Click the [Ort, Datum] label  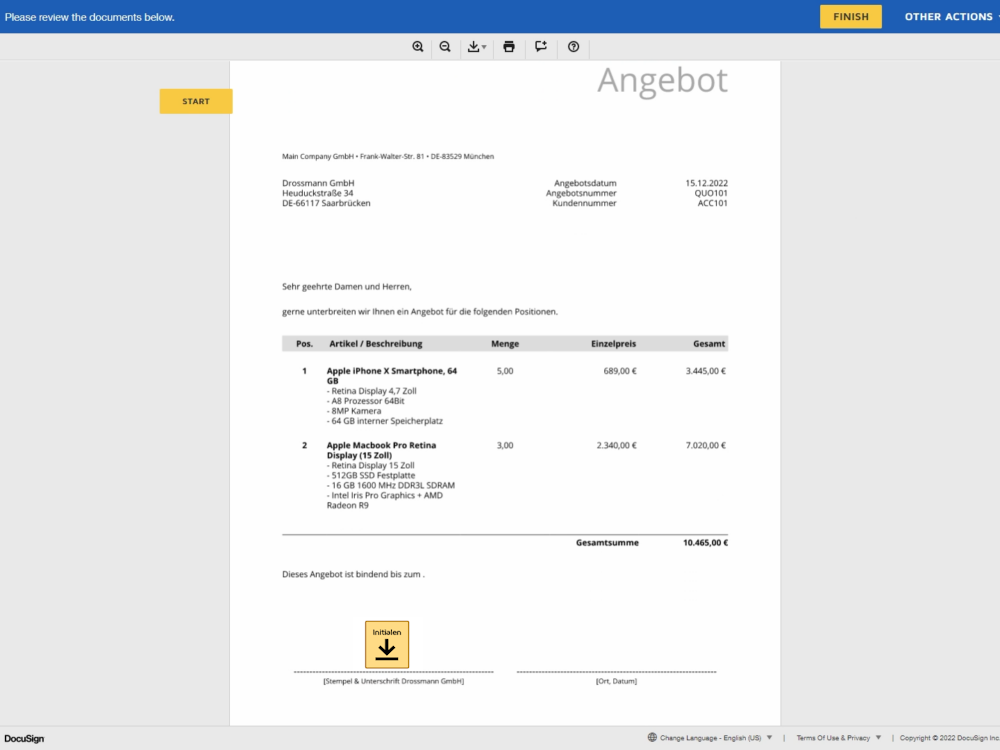pyautogui.click(x=616, y=681)
